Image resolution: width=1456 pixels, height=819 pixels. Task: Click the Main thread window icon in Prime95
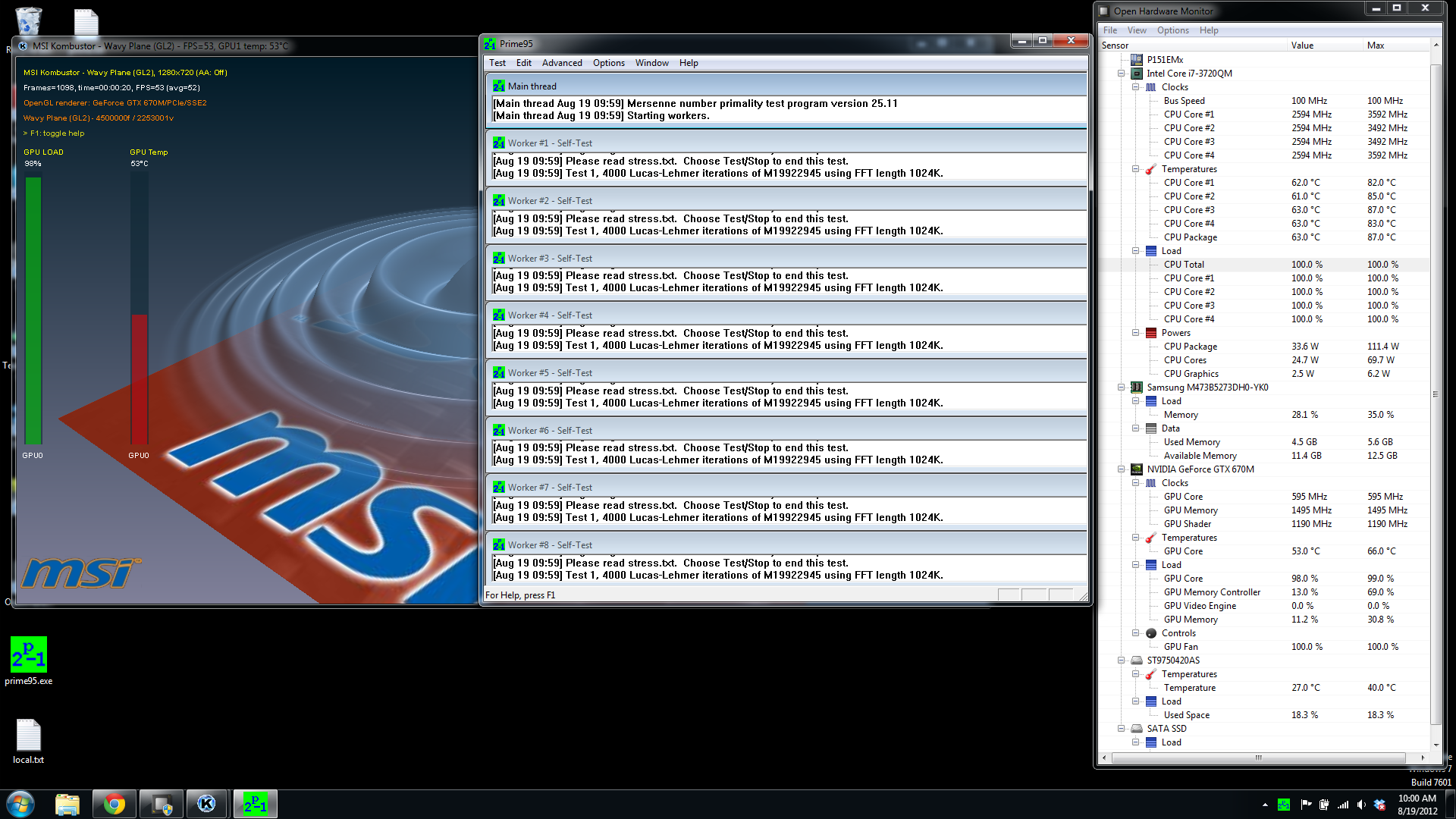pos(498,86)
